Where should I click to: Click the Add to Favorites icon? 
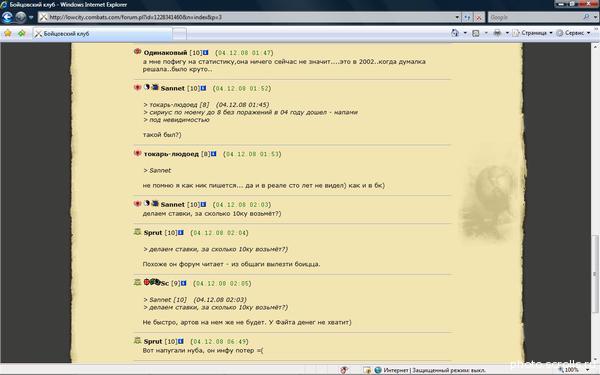(x=22, y=33)
